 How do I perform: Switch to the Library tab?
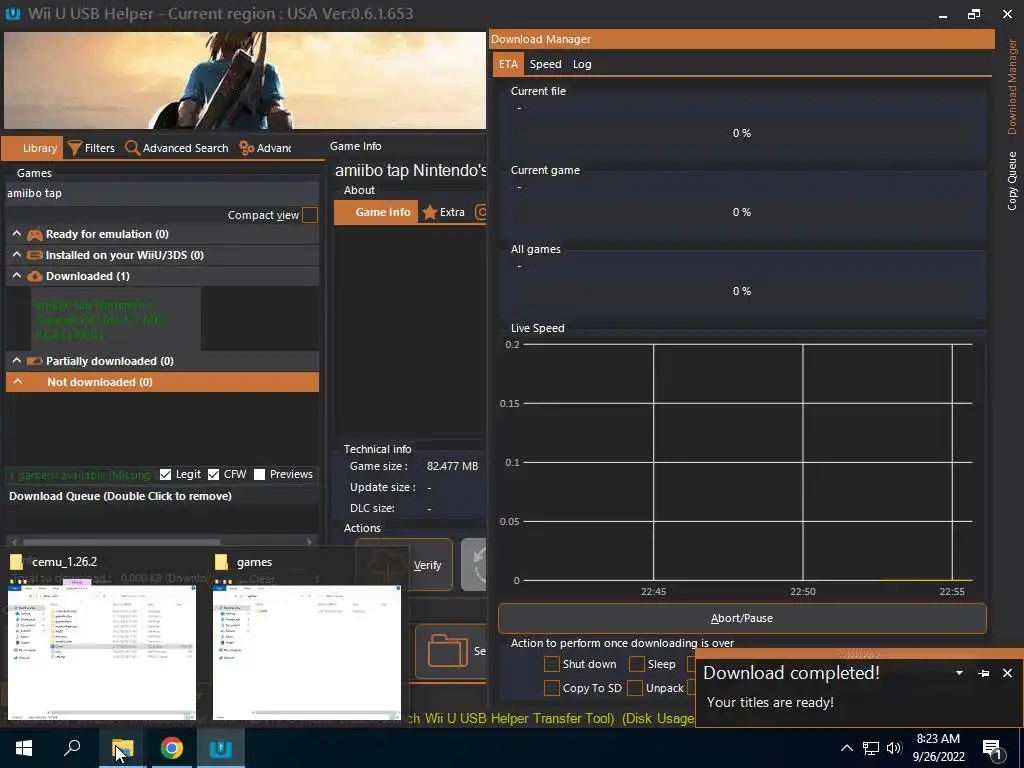[x=32, y=148]
